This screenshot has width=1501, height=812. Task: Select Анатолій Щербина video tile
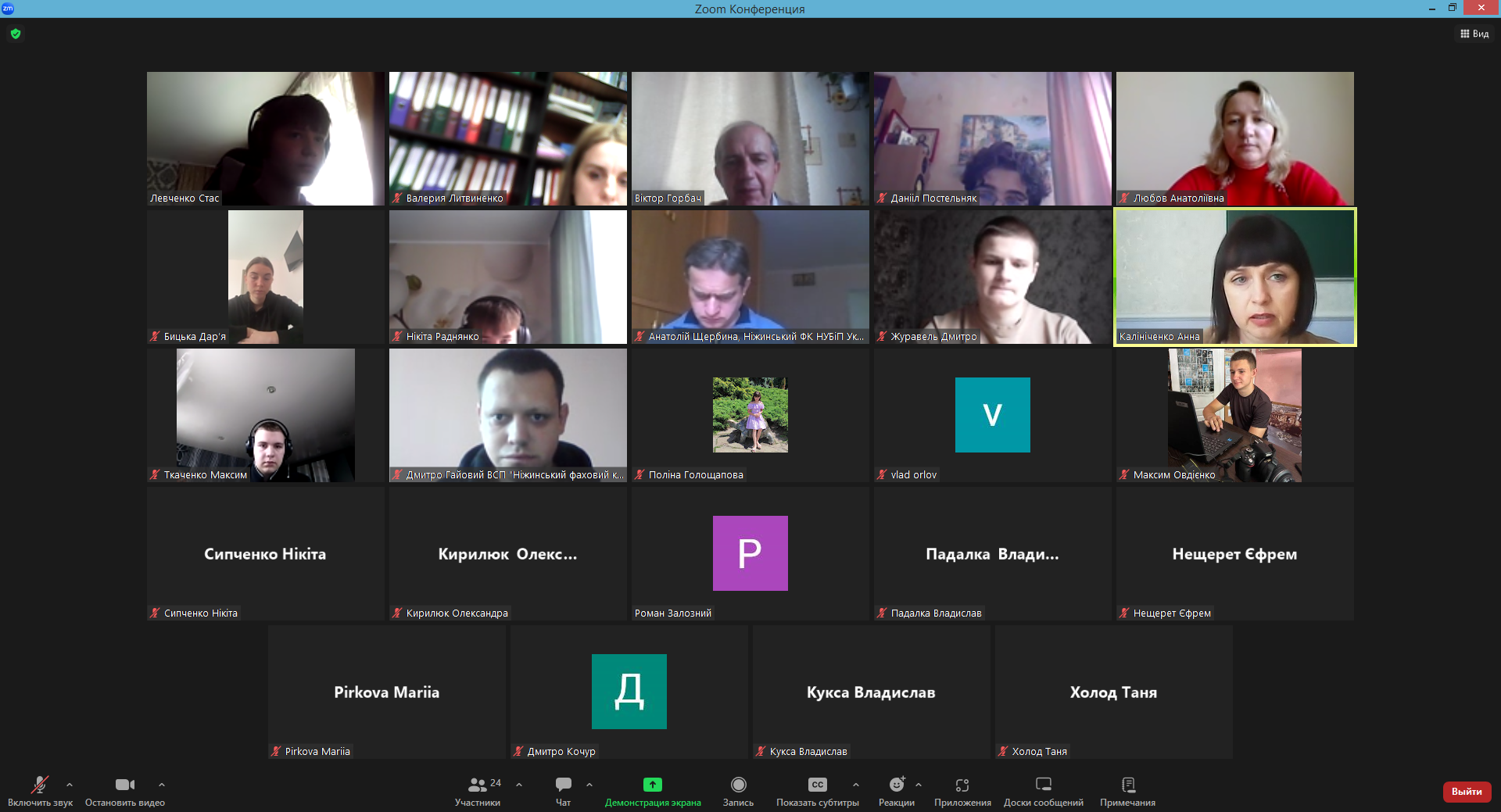pos(750,277)
